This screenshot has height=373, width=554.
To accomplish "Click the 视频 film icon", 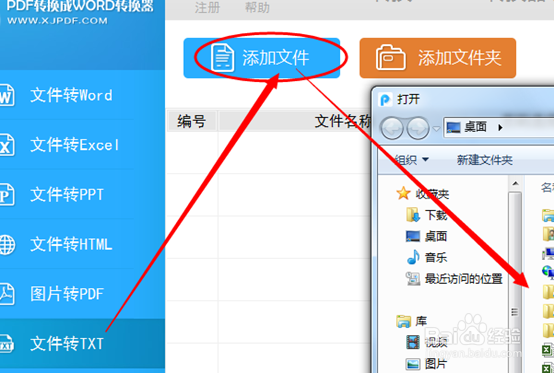I will click(x=413, y=342).
